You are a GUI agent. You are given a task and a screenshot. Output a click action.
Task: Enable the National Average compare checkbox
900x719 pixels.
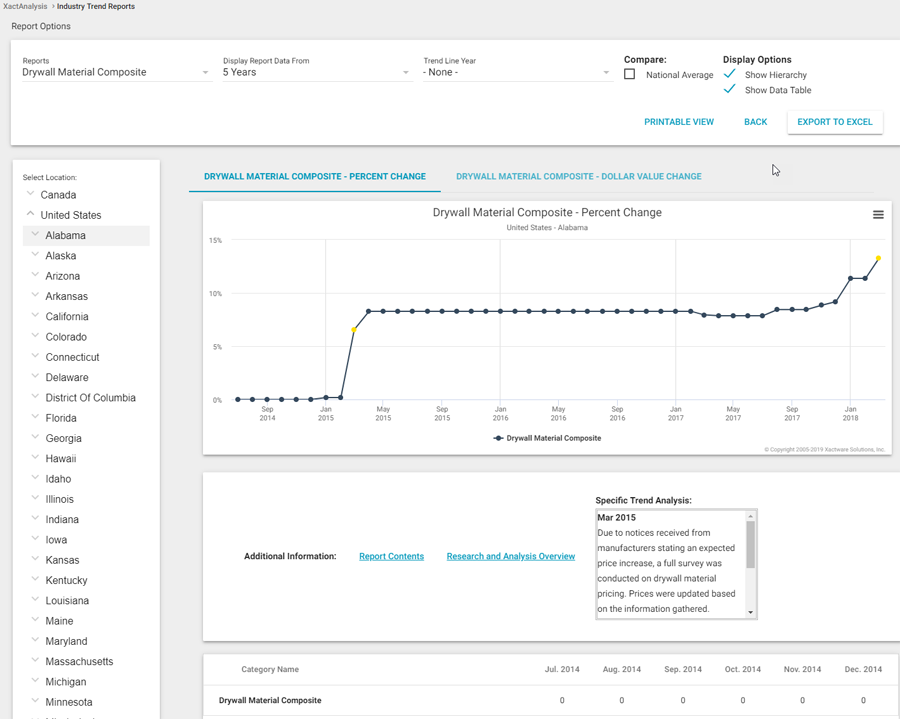pos(630,75)
